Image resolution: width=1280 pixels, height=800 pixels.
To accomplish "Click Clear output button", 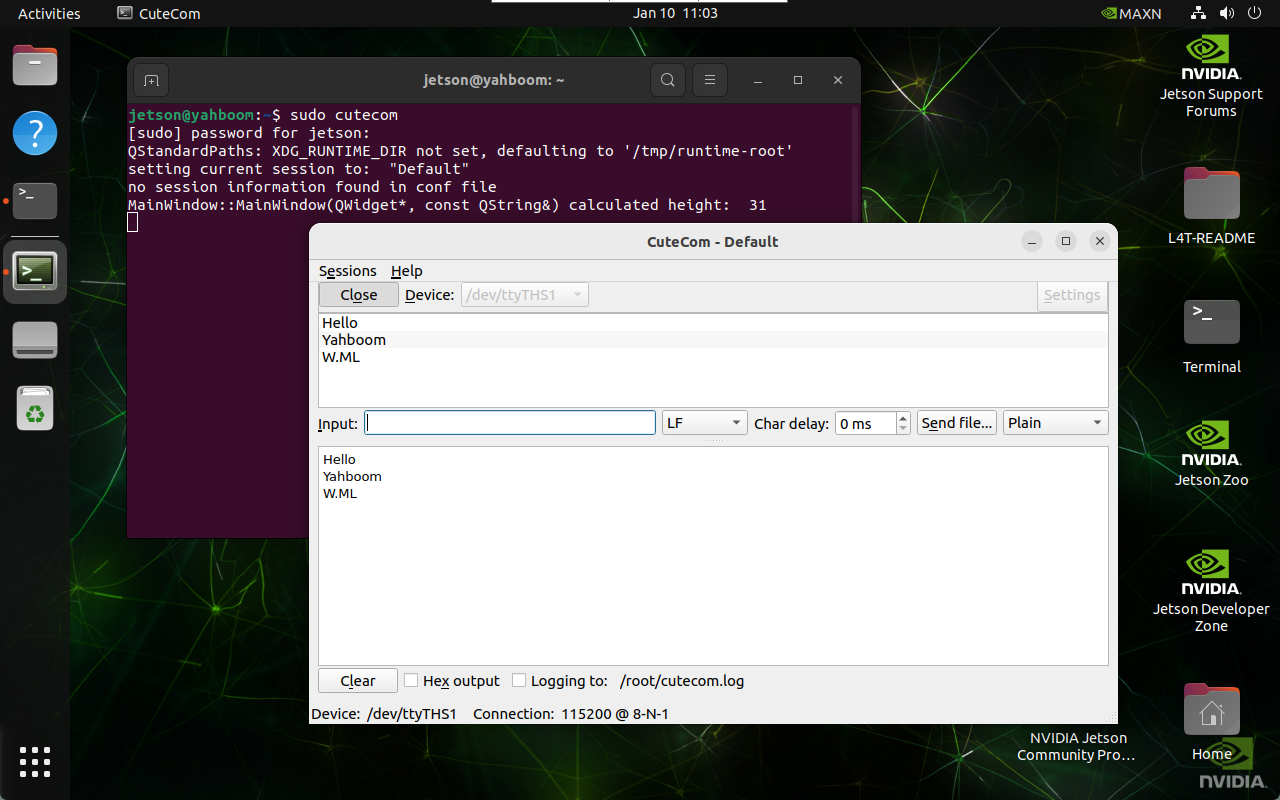I will pos(358,681).
